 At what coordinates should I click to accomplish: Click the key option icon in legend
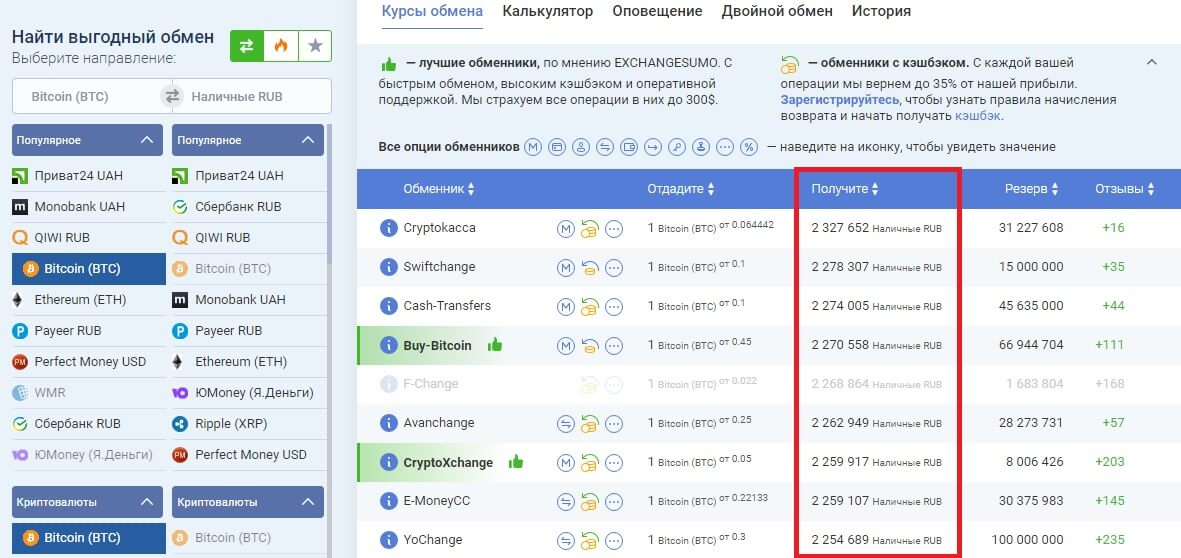(x=677, y=148)
